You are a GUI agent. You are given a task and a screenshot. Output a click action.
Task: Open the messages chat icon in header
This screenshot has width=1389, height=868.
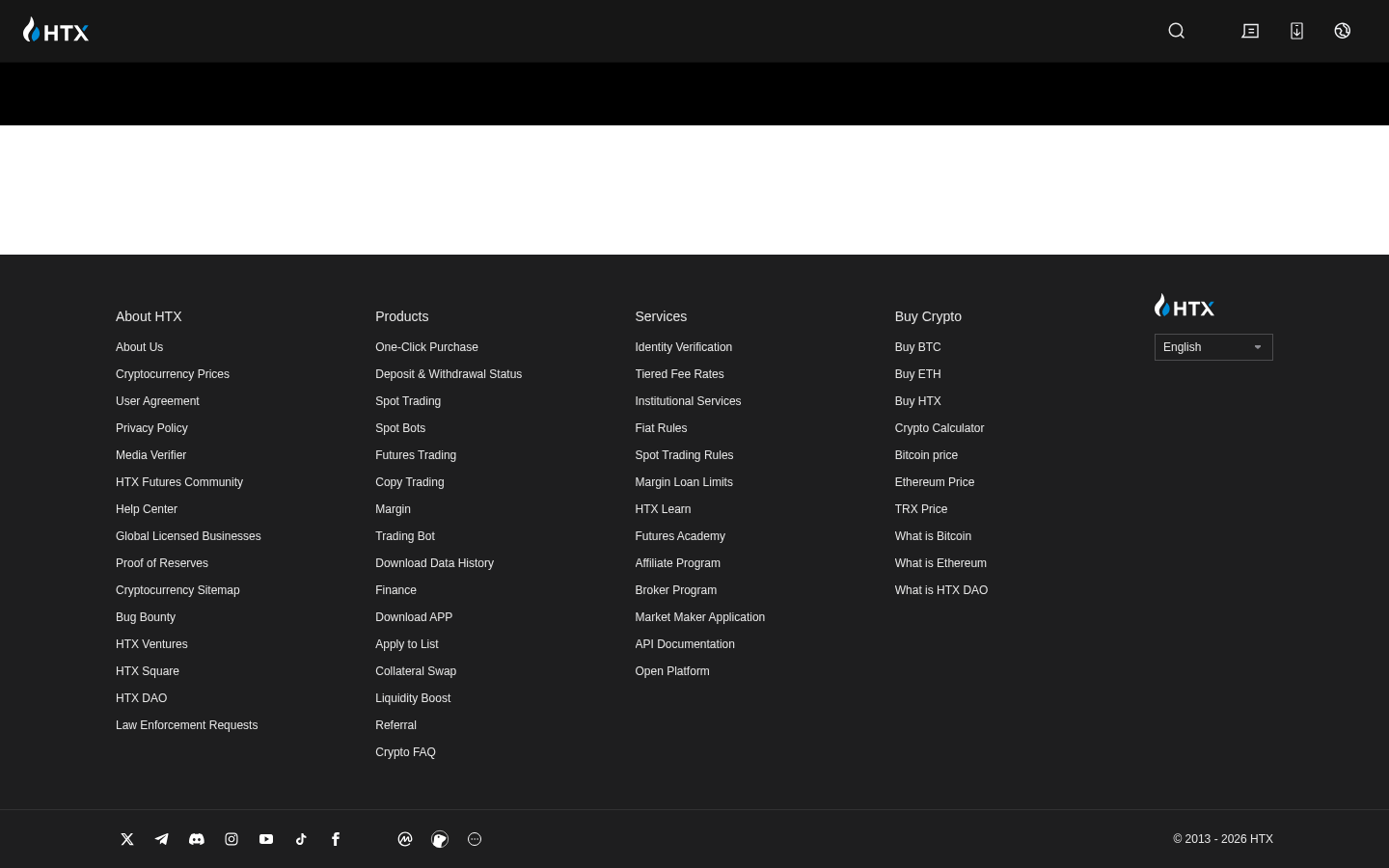[1250, 31]
